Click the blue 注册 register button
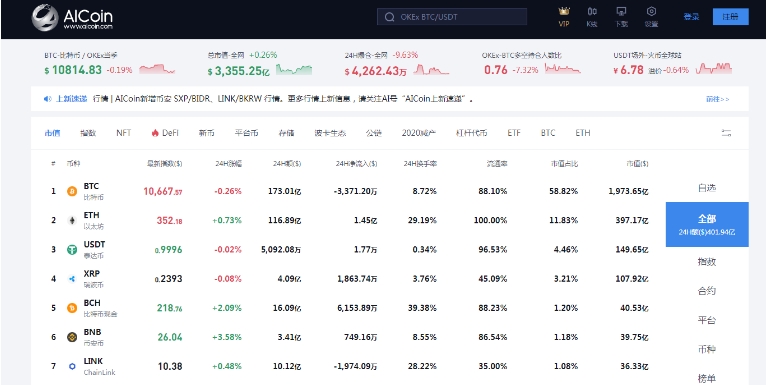The image size is (767, 385). pos(730,17)
